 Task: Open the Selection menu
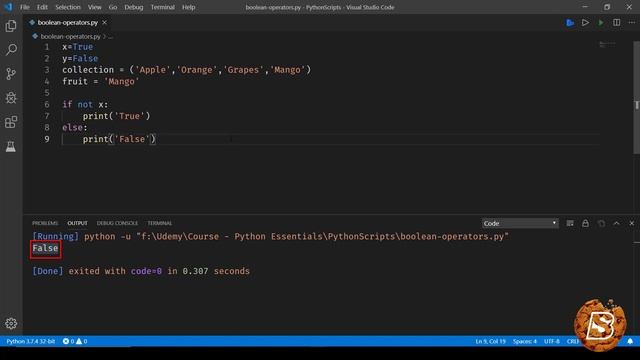tap(68, 7)
